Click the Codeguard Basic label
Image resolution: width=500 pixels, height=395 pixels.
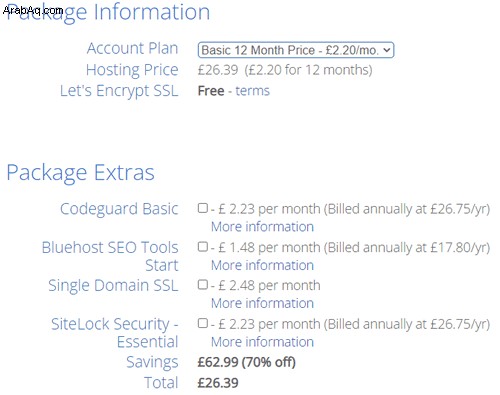coord(119,209)
